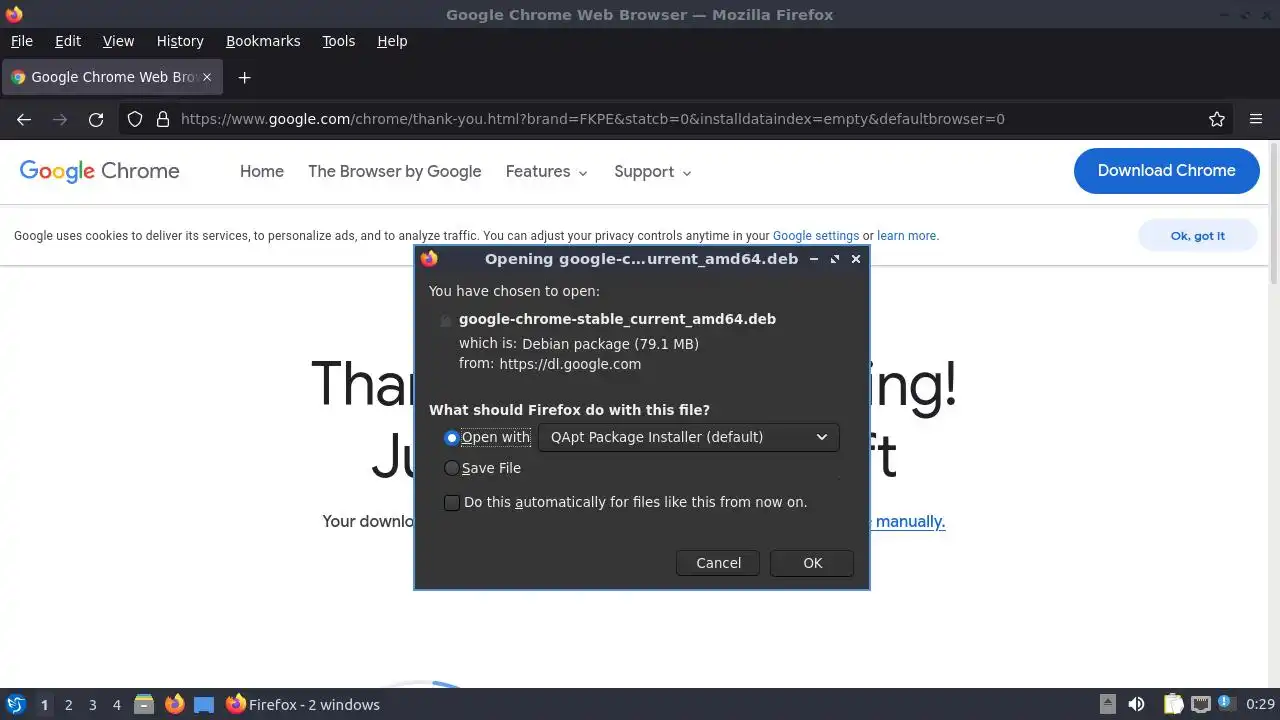Screen dimensions: 1280x720
Task: Launch Firefox from the taskbar quick launcher
Action: point(174,704)
